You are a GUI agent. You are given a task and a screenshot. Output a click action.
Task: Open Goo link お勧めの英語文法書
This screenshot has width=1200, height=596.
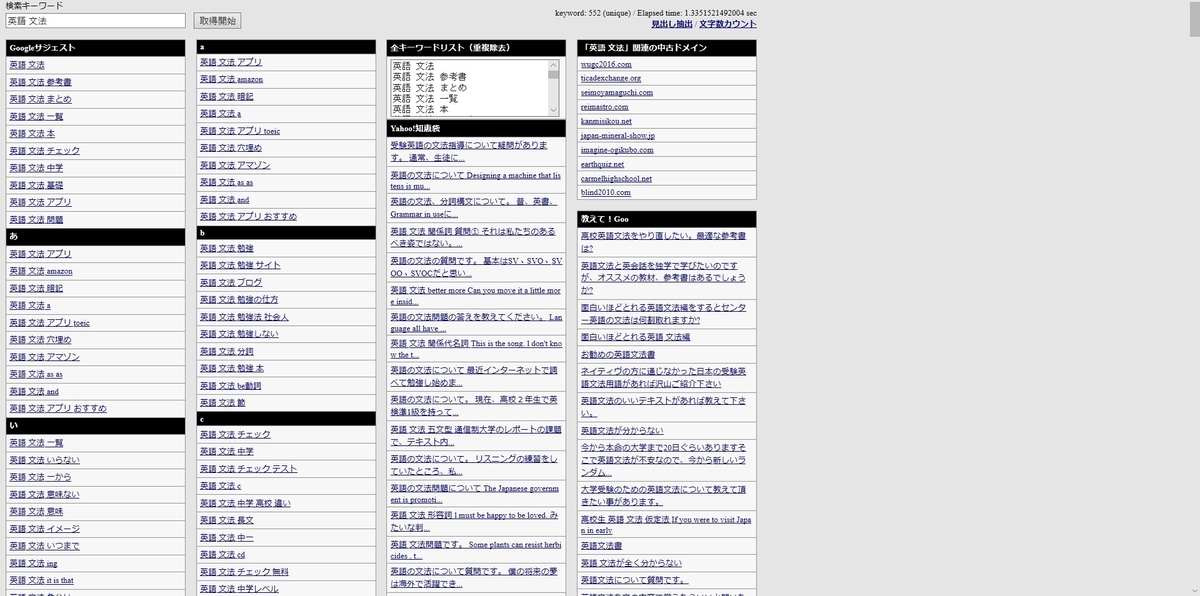pos(618,355)
